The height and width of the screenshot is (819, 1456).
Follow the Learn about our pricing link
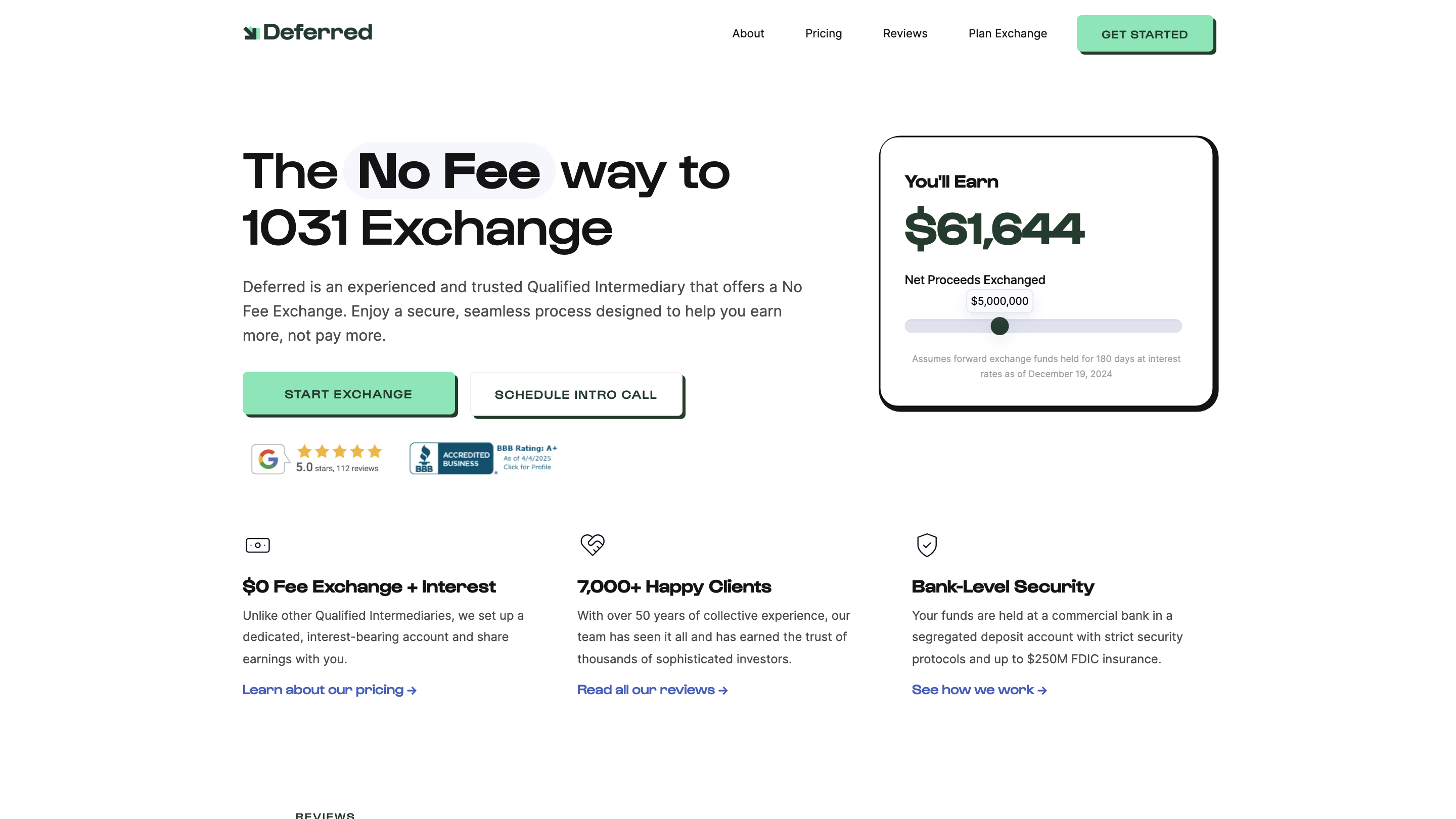[x=329, y=690]
